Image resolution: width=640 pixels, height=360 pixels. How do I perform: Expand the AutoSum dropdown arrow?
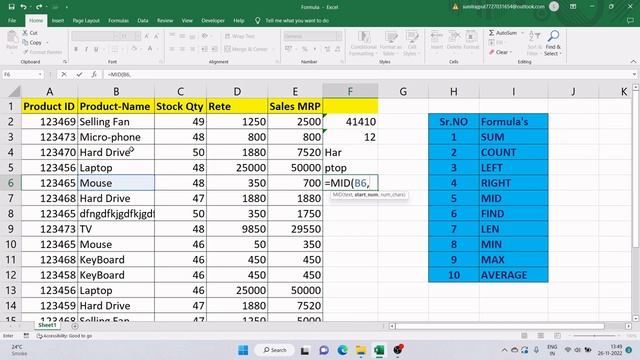click(x=522, y=33)
